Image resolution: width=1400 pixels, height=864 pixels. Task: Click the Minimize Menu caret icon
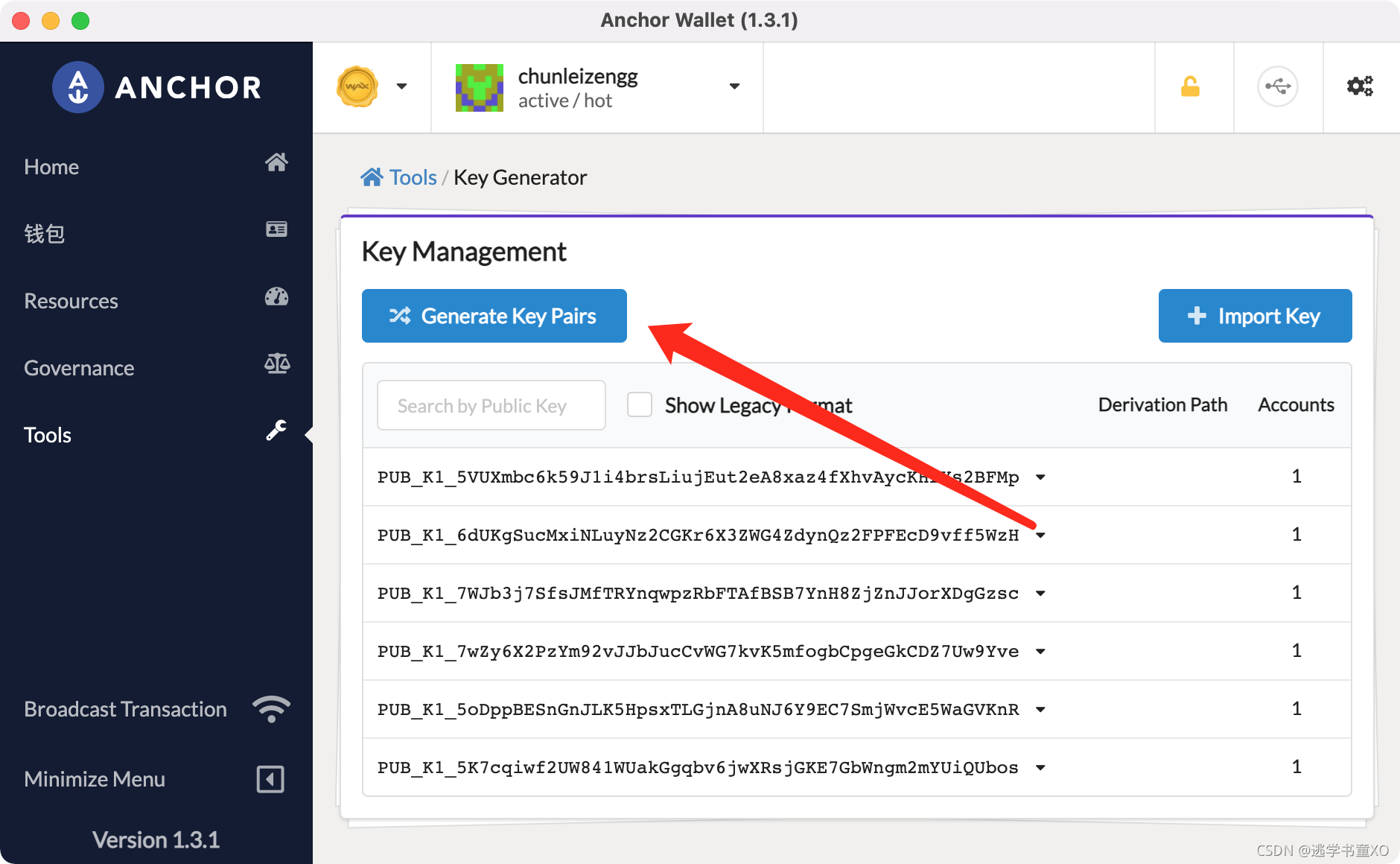click(x=270, y=779)
